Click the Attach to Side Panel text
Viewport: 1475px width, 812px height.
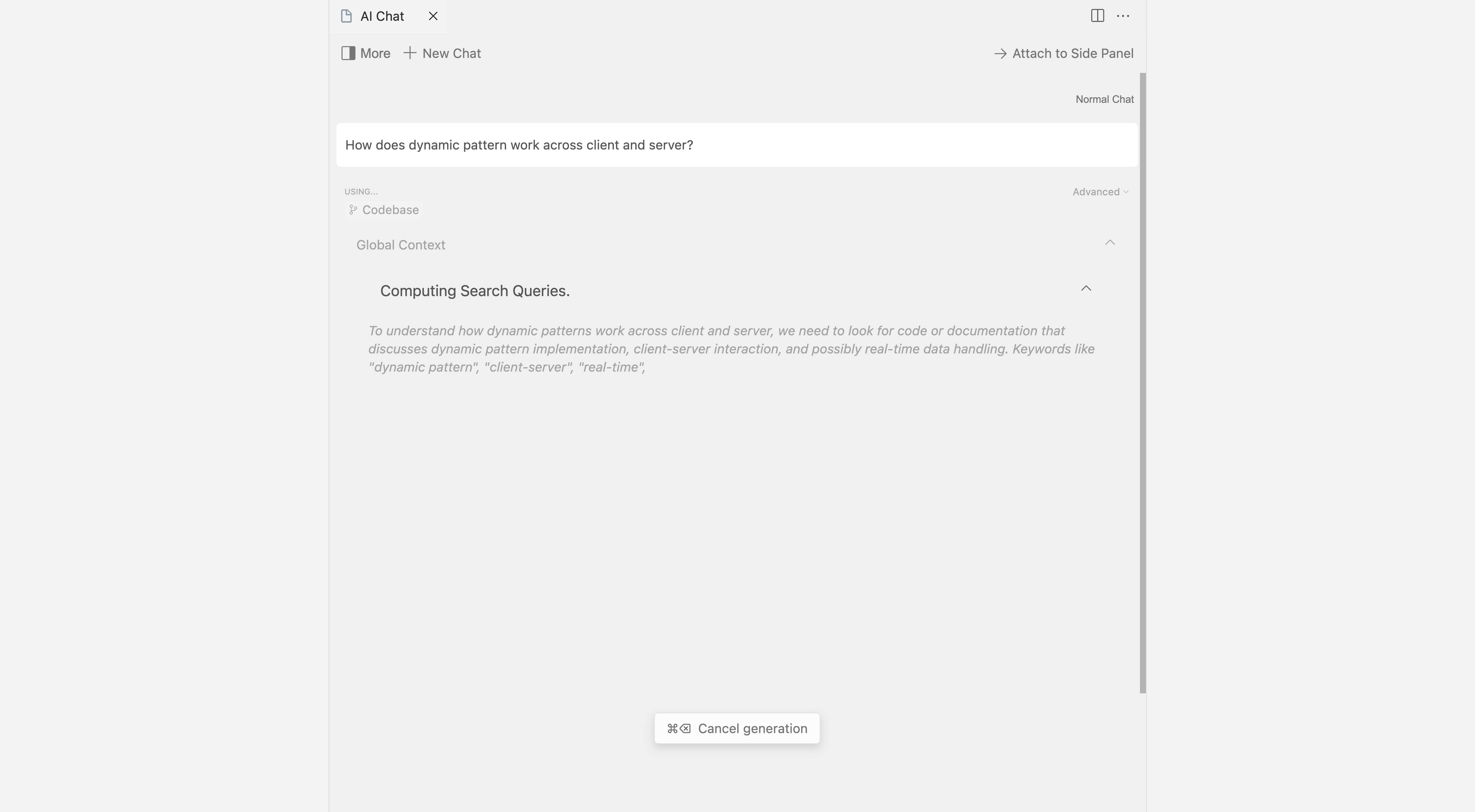tap(1073, 53)
